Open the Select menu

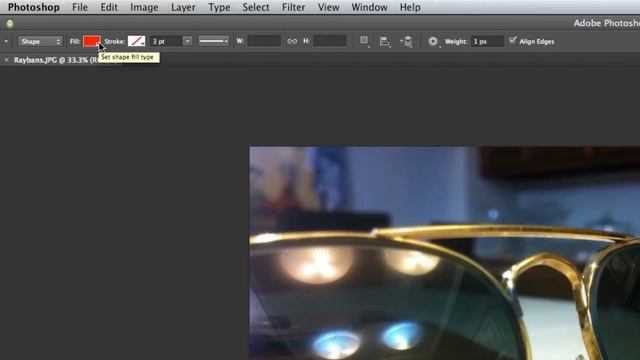click(x=256, y=7)
